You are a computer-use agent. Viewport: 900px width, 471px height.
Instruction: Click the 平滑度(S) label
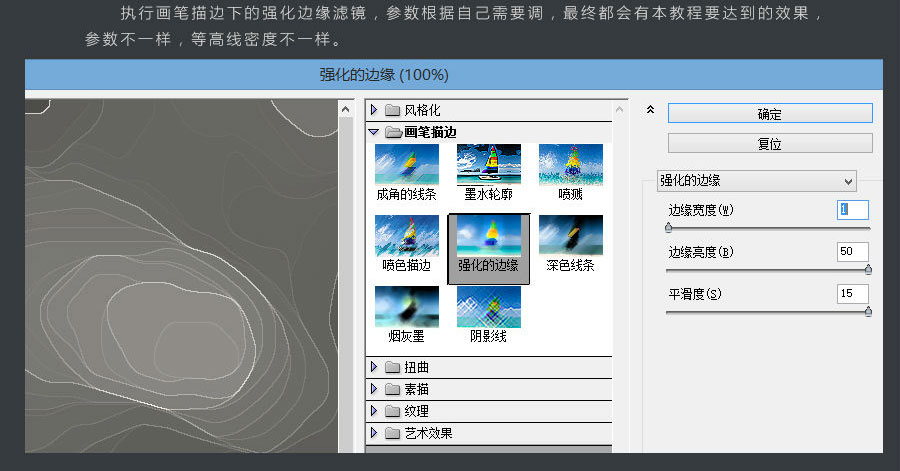coord(695,294)
